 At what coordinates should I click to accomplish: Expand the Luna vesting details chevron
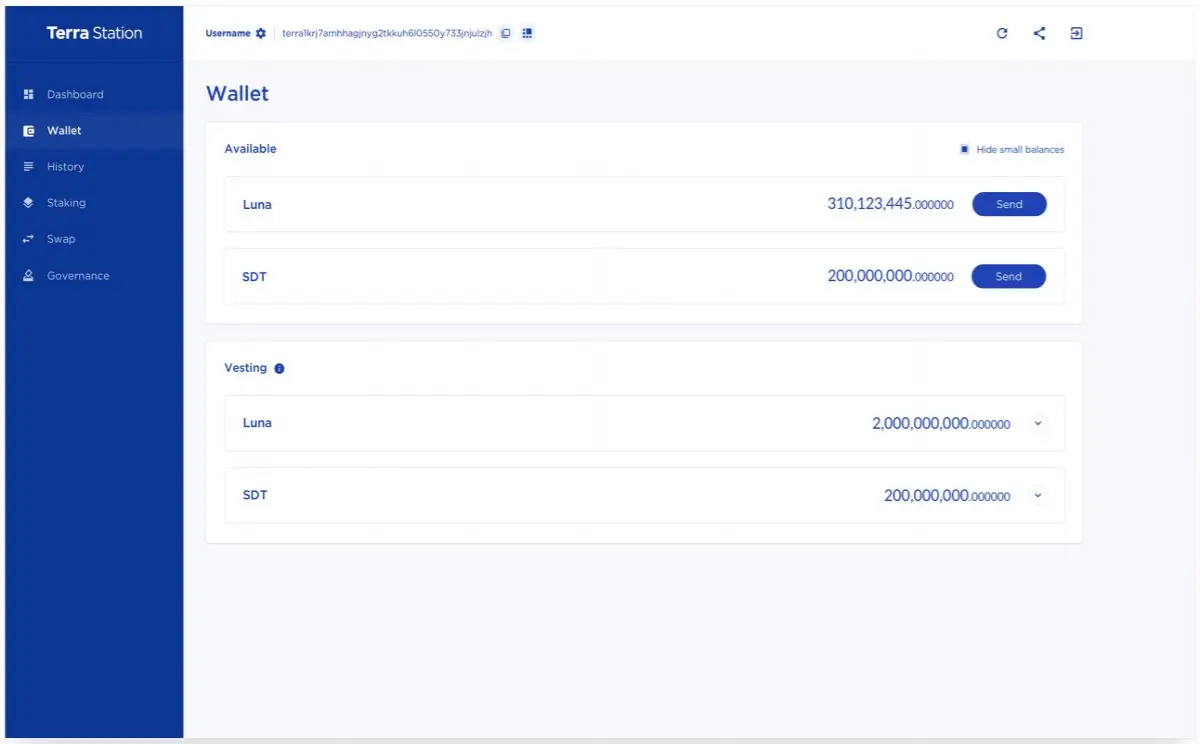(1037, 423)
